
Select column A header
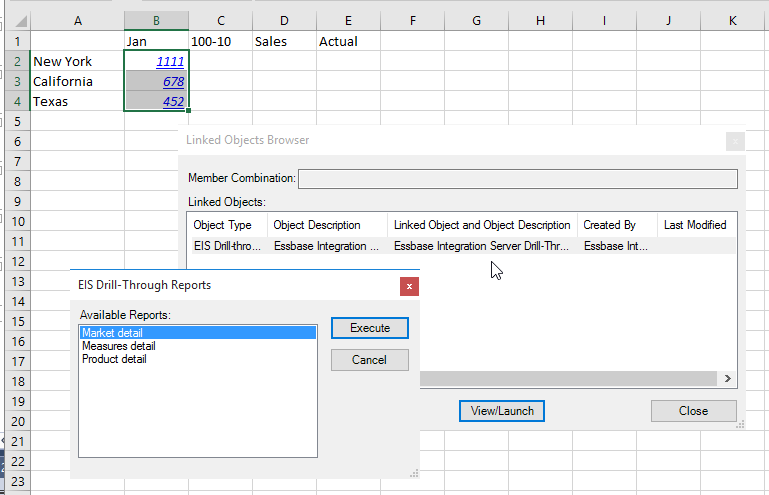tap(77, 21)
